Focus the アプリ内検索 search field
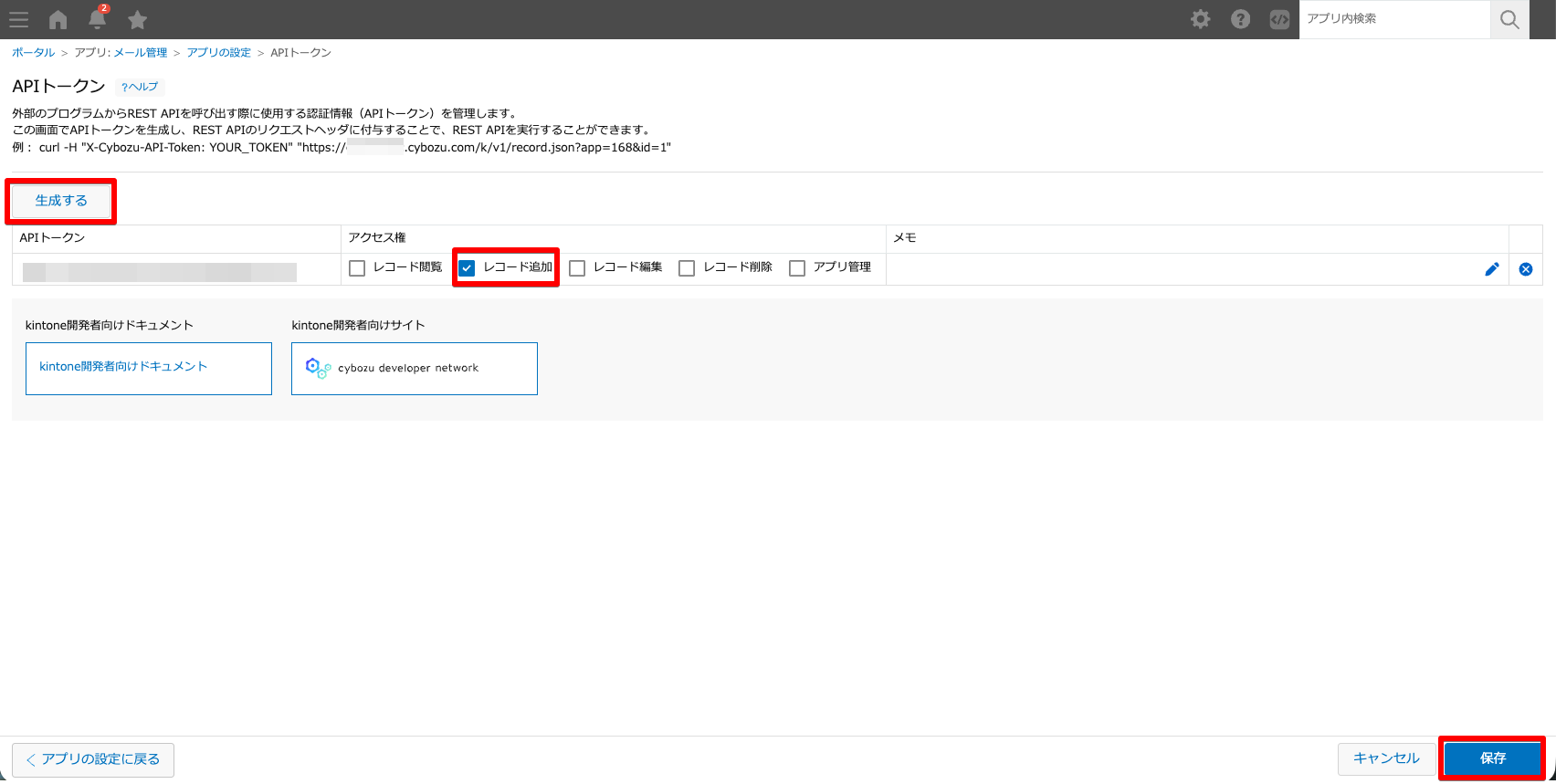This screenshot has width=1556, height=784. (x=1393, y=19)
